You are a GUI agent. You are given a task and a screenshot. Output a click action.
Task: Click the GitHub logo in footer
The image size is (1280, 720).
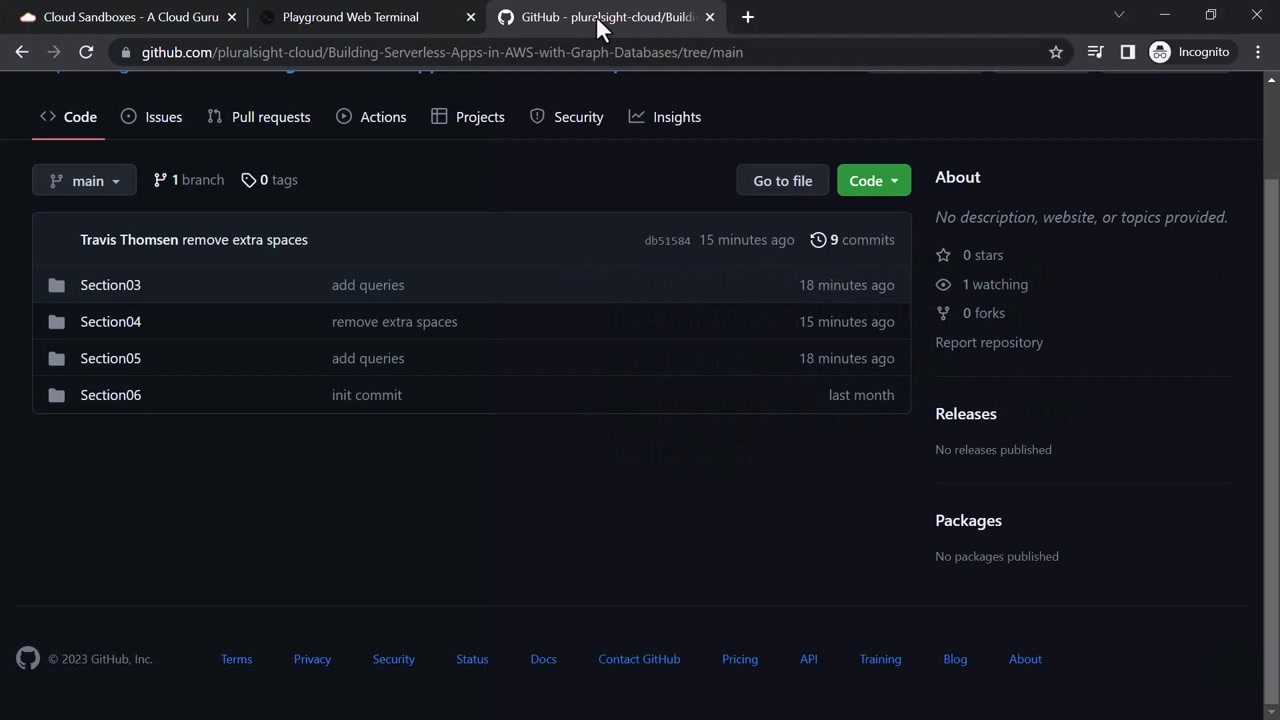(28, 658)
